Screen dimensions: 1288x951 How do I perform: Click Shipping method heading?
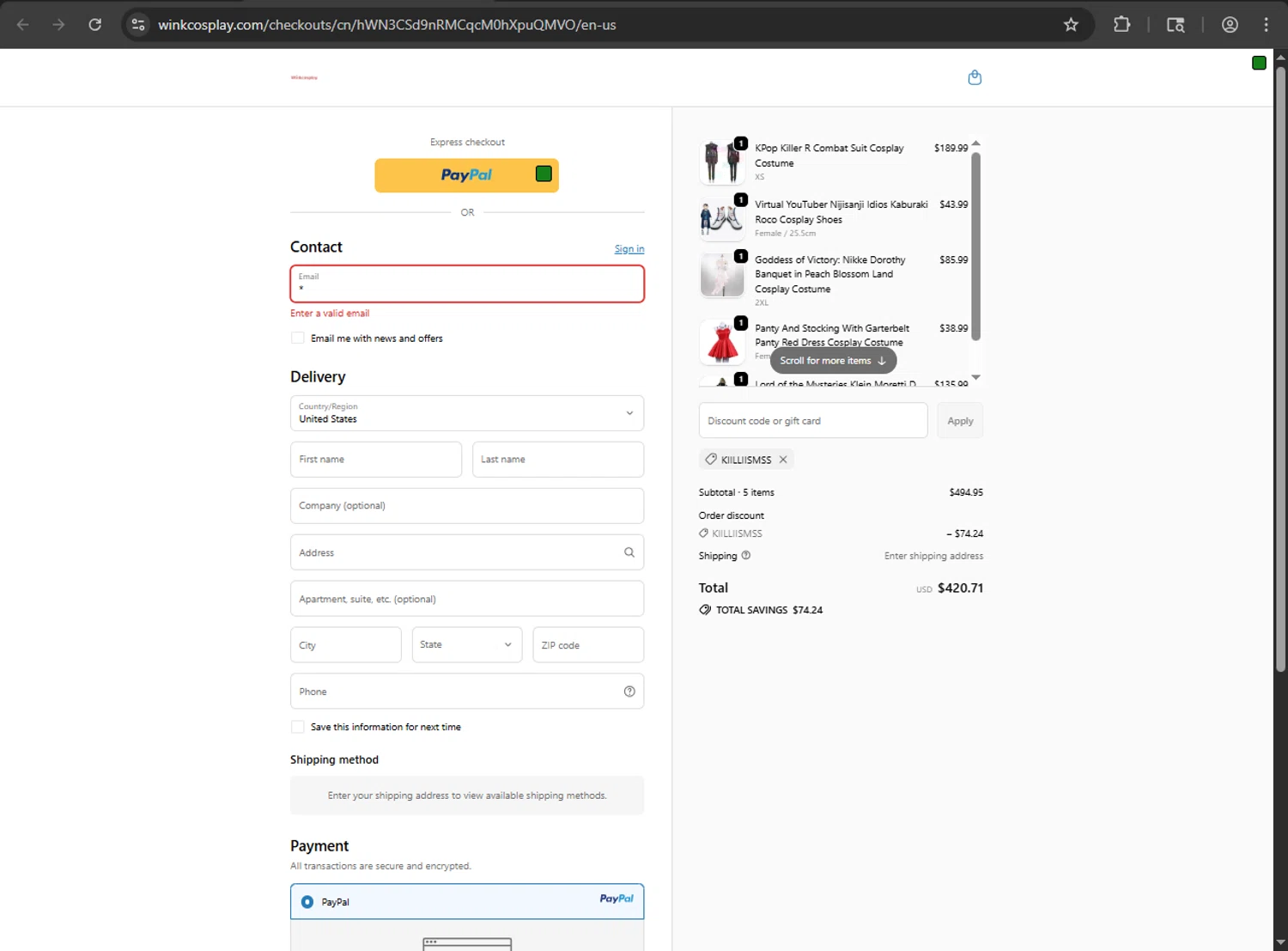[x=334, y=759]
